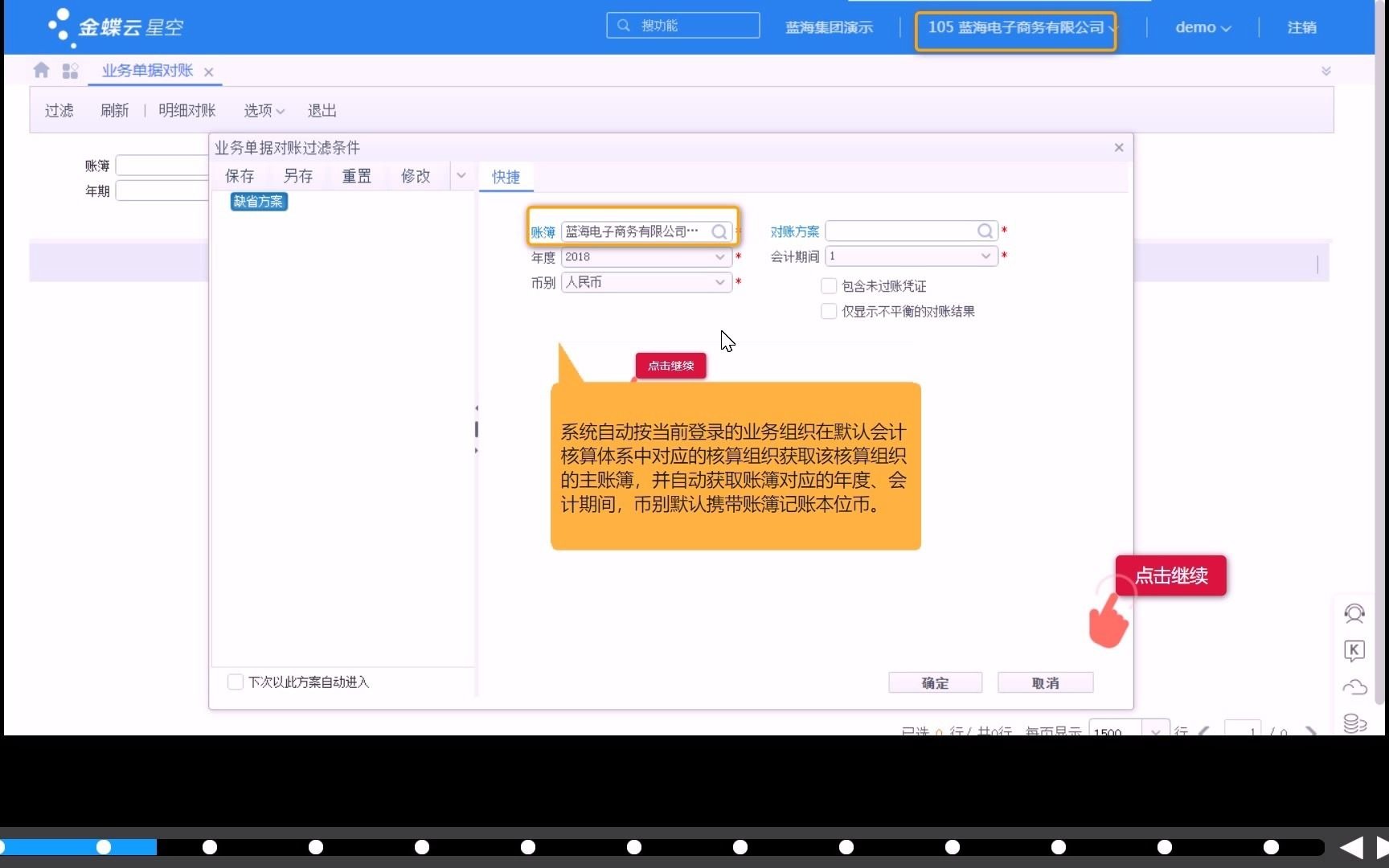Click 注销 to log out
This screenshot has width=1389, height=868.
[x=1301, y=27]
